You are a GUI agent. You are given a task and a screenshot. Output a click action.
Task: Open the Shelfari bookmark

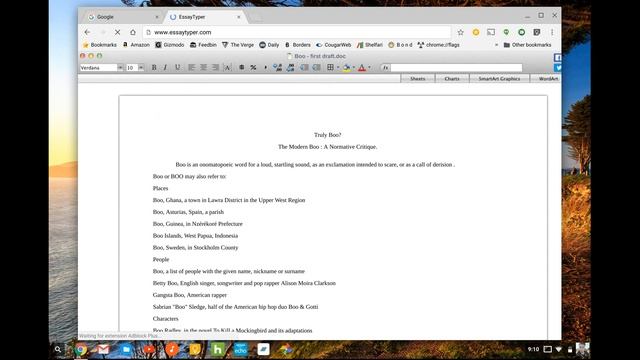(370, 45)
